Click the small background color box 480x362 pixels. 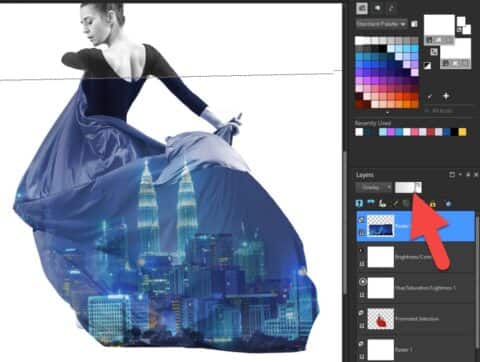pos(466,30)
